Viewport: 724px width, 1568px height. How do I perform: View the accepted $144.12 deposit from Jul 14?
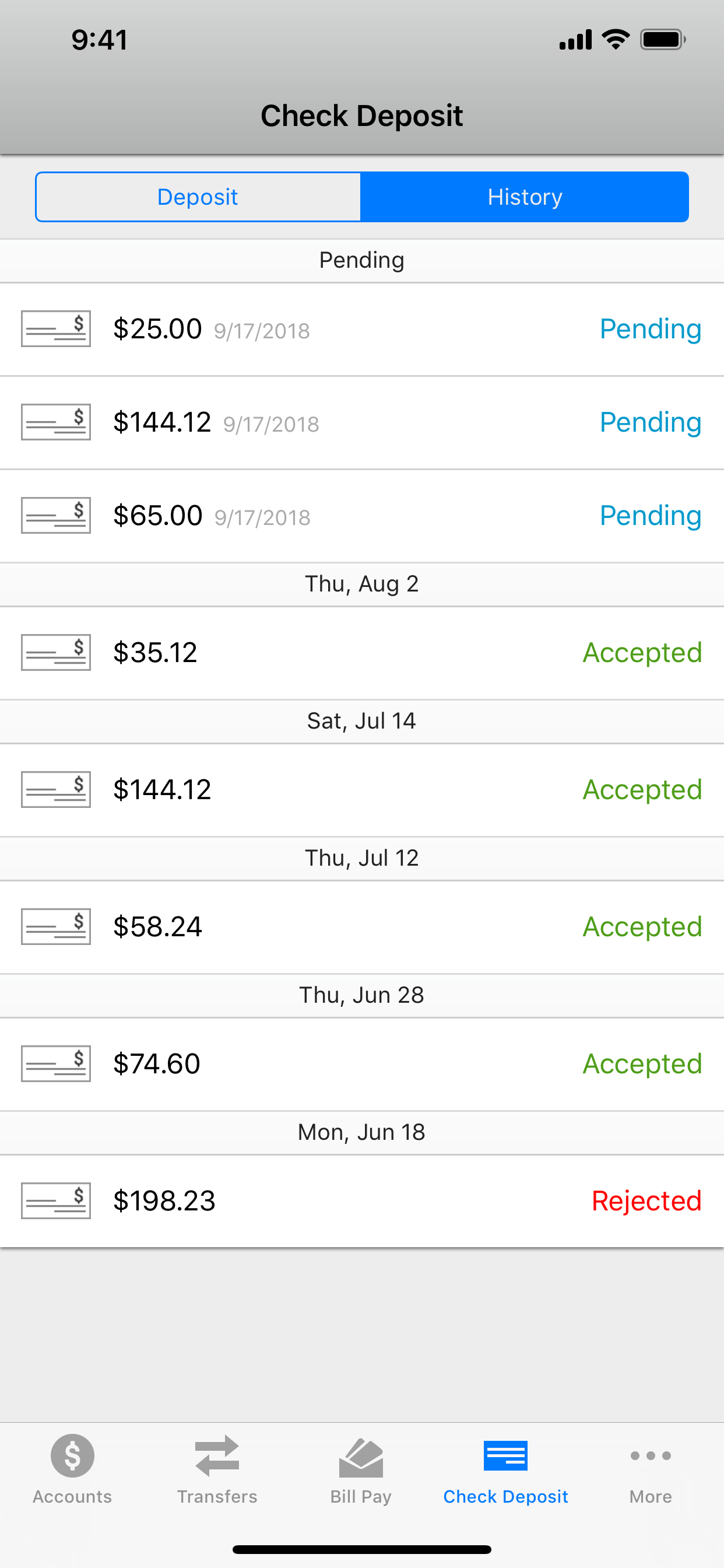click(x=362, y=790)
